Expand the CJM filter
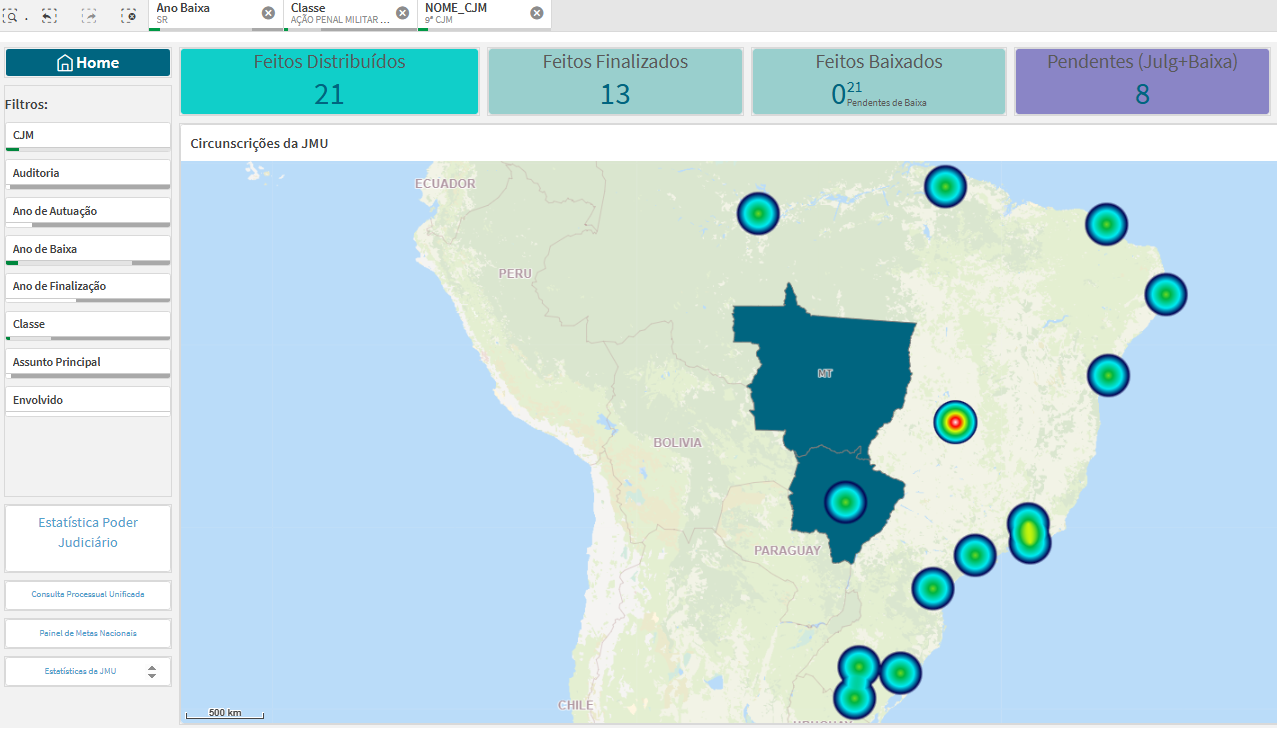Viewport: 1277px width, 731px height. [87, 135]
